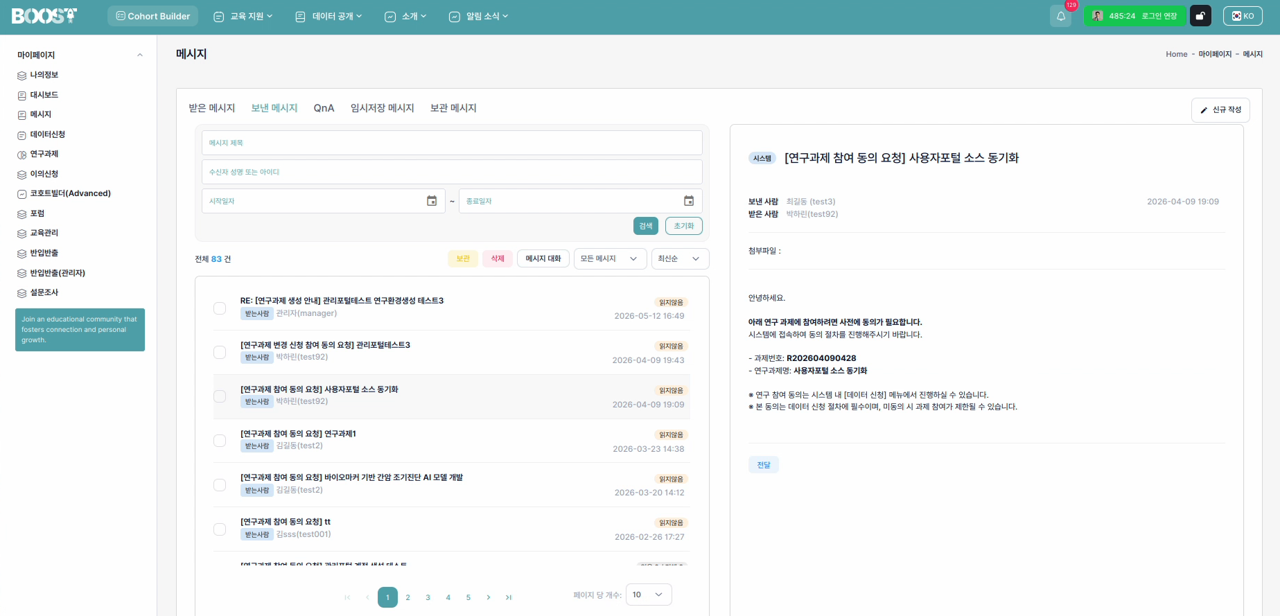Screen dimensions: 1280x616
Task: Expand the 교육 지원 menu
Action: click(x=243, y=16)
